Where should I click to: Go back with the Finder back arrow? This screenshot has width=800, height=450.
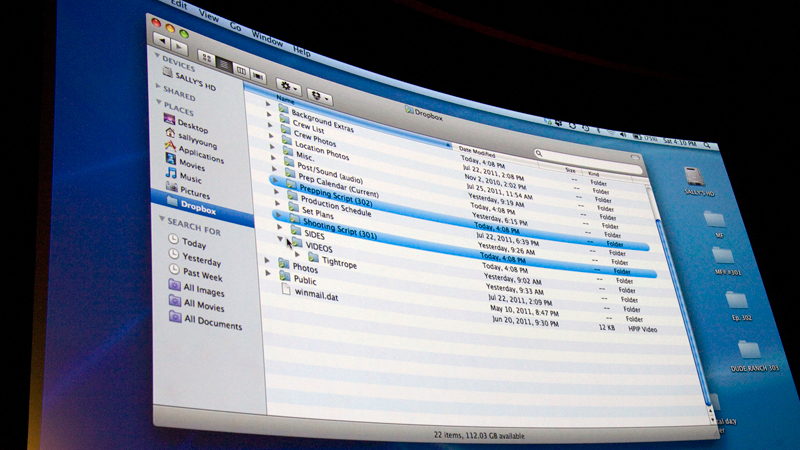click(x=163, y=41)
